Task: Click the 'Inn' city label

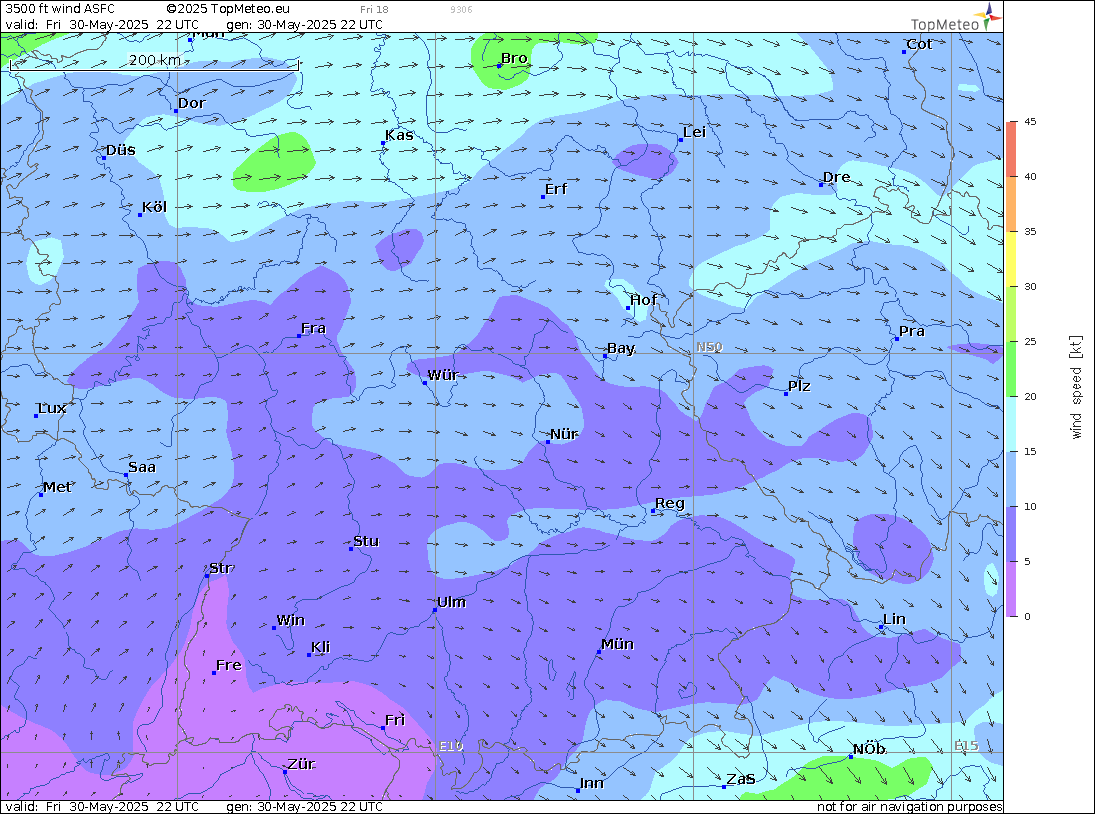Action: [591, 783]
